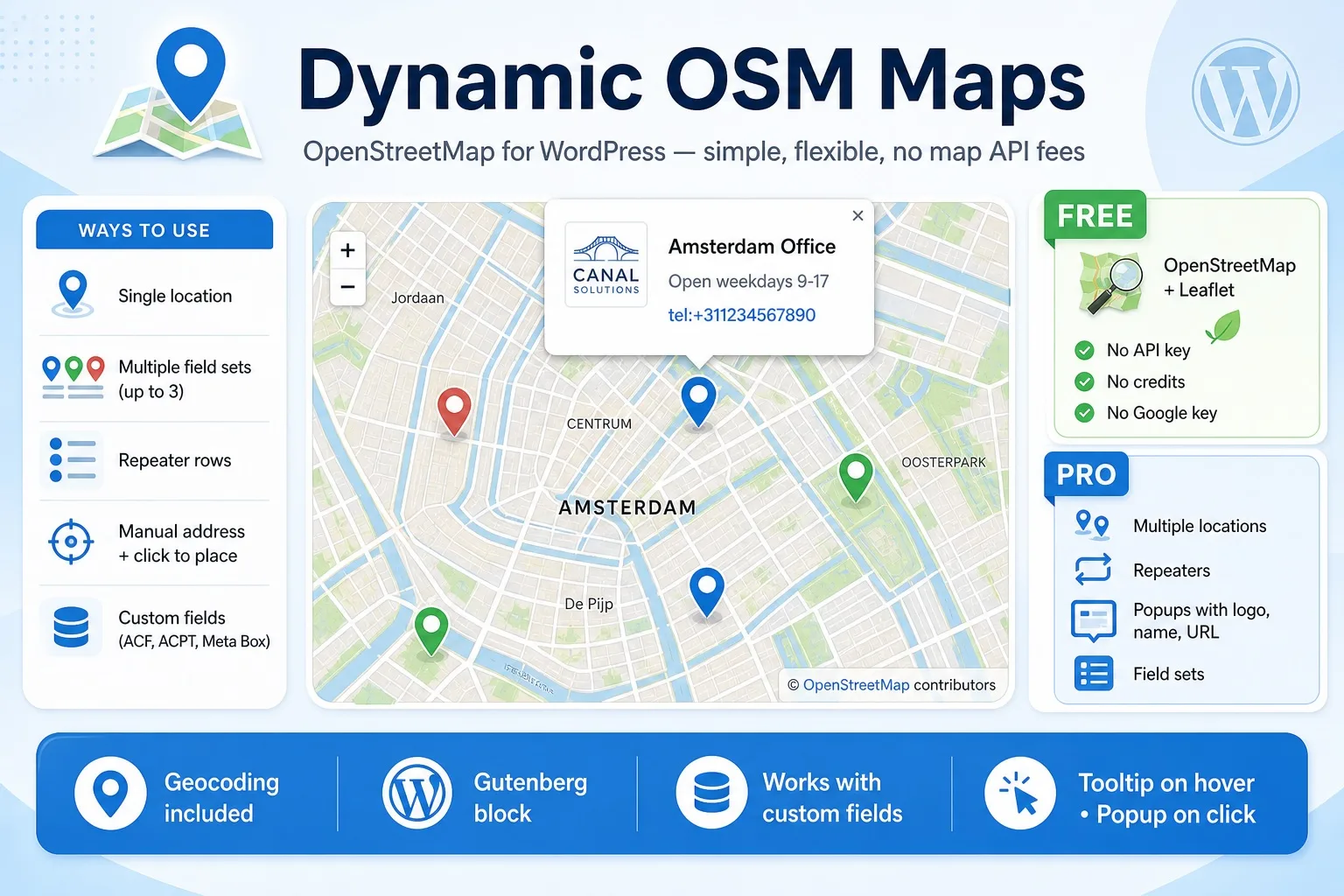Click the Single location pin icon
1344x896 pixels.
click(x=73, y=293)
